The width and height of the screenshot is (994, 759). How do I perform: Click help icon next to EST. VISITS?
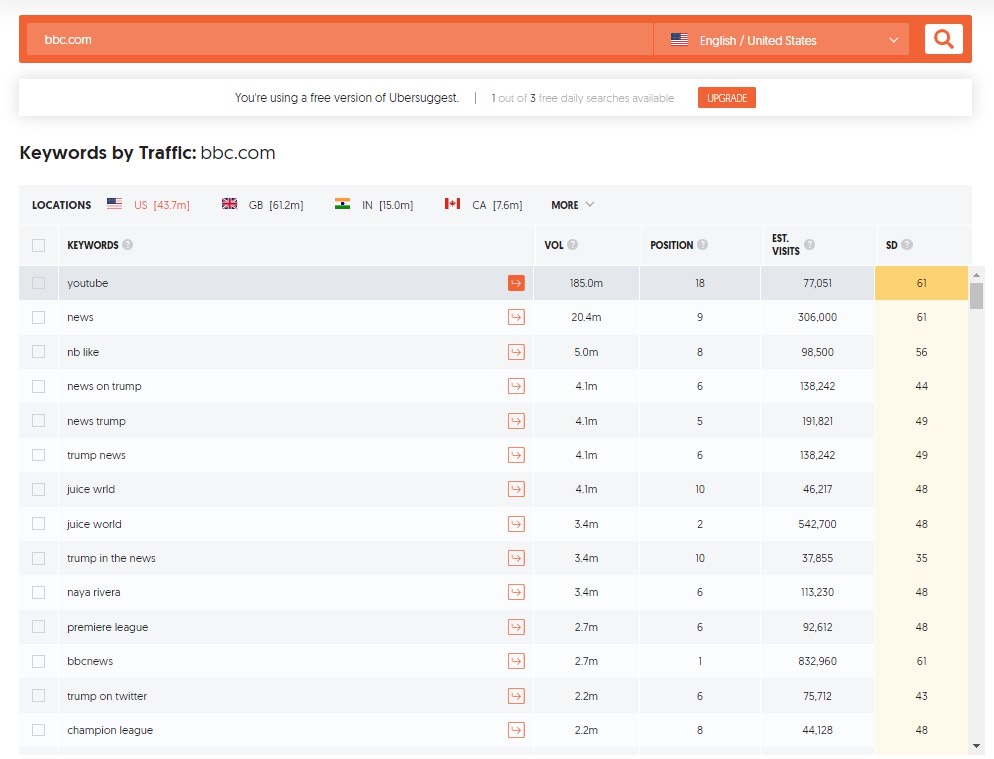(809, 245)
